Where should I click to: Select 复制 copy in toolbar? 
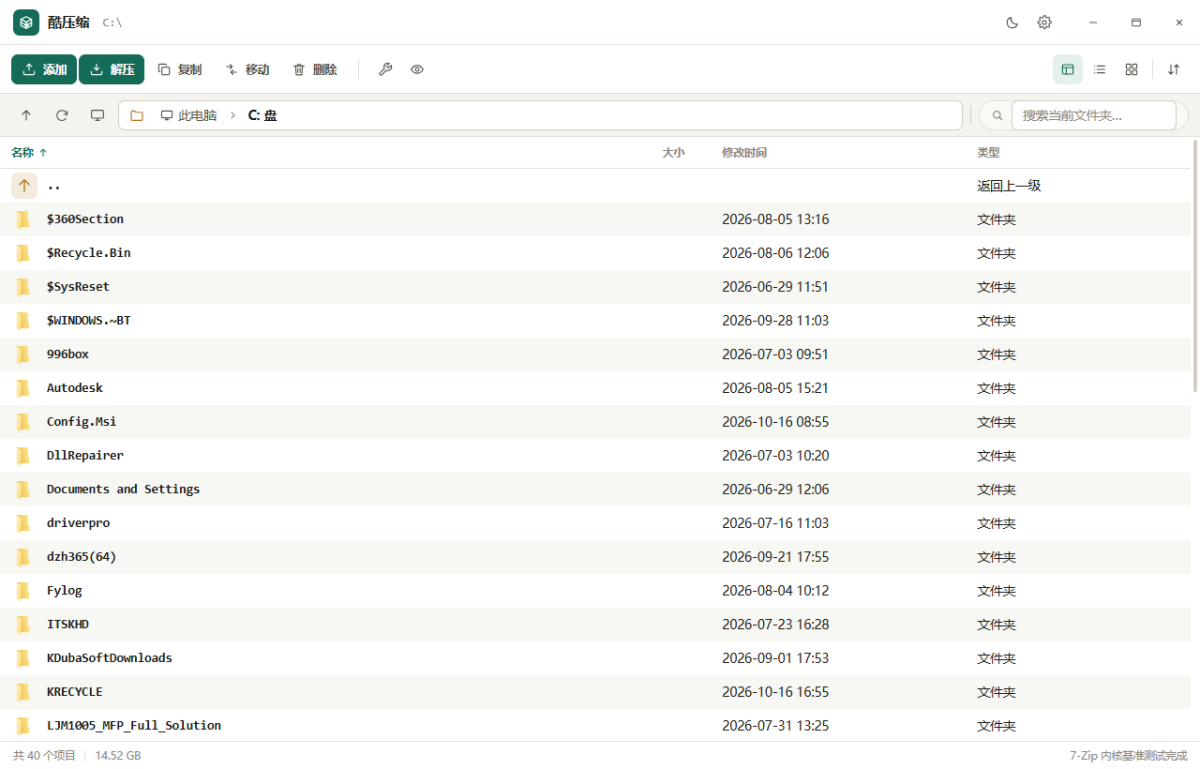tap(180, 69)
